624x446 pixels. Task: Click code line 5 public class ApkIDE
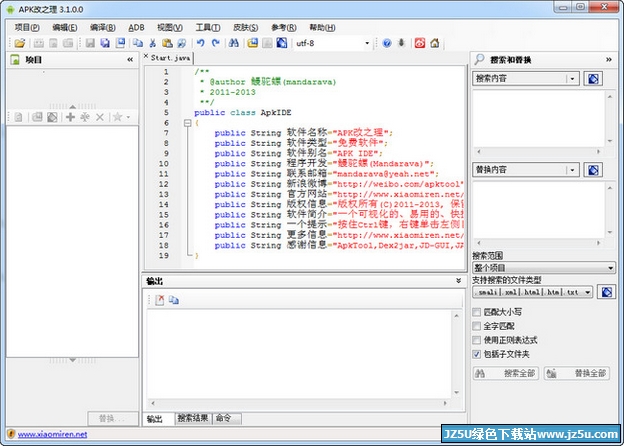(242, 113)
